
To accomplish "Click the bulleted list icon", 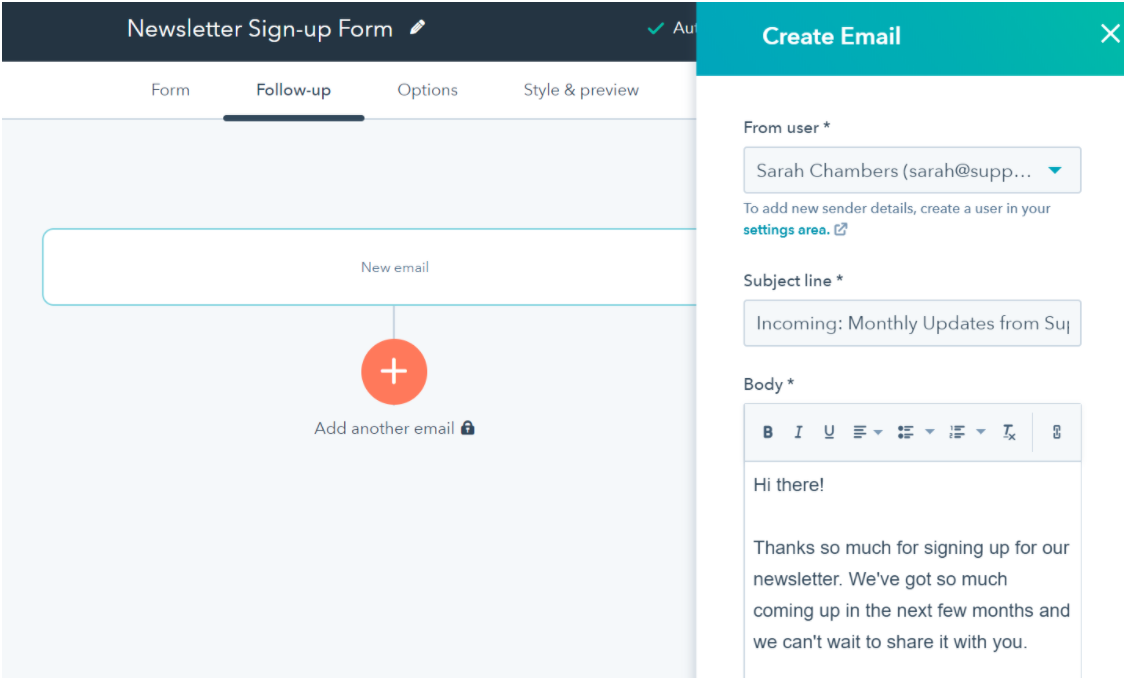I will point(905,432).
